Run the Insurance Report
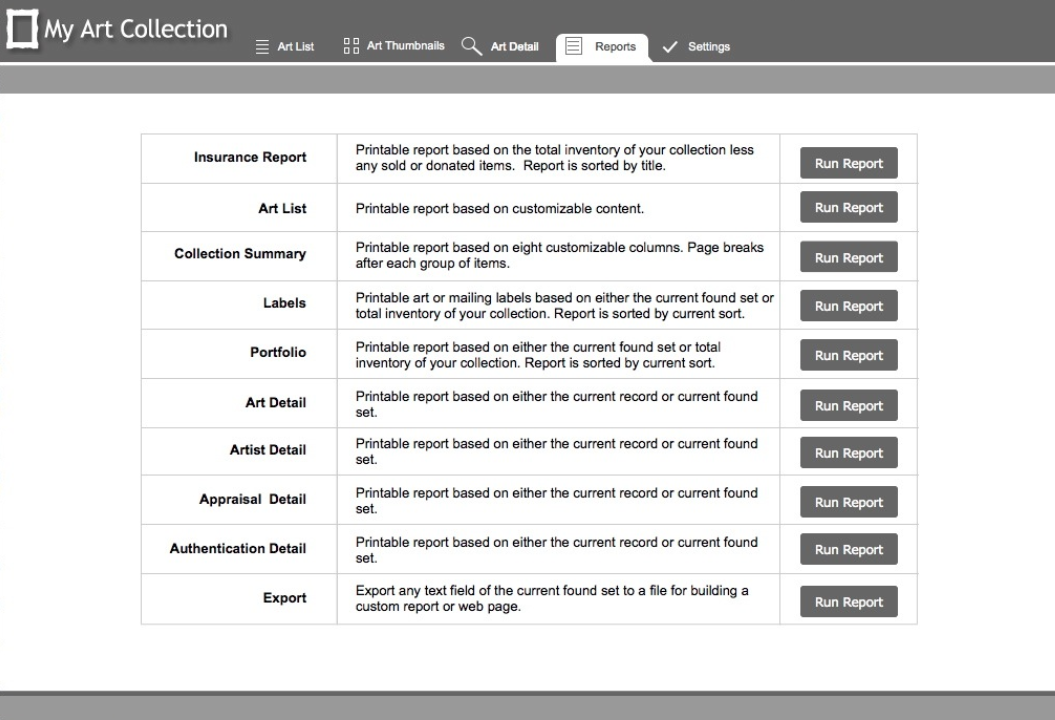Image resolution: width=1055 pixels, height=720 pixels. pos(848,162)
